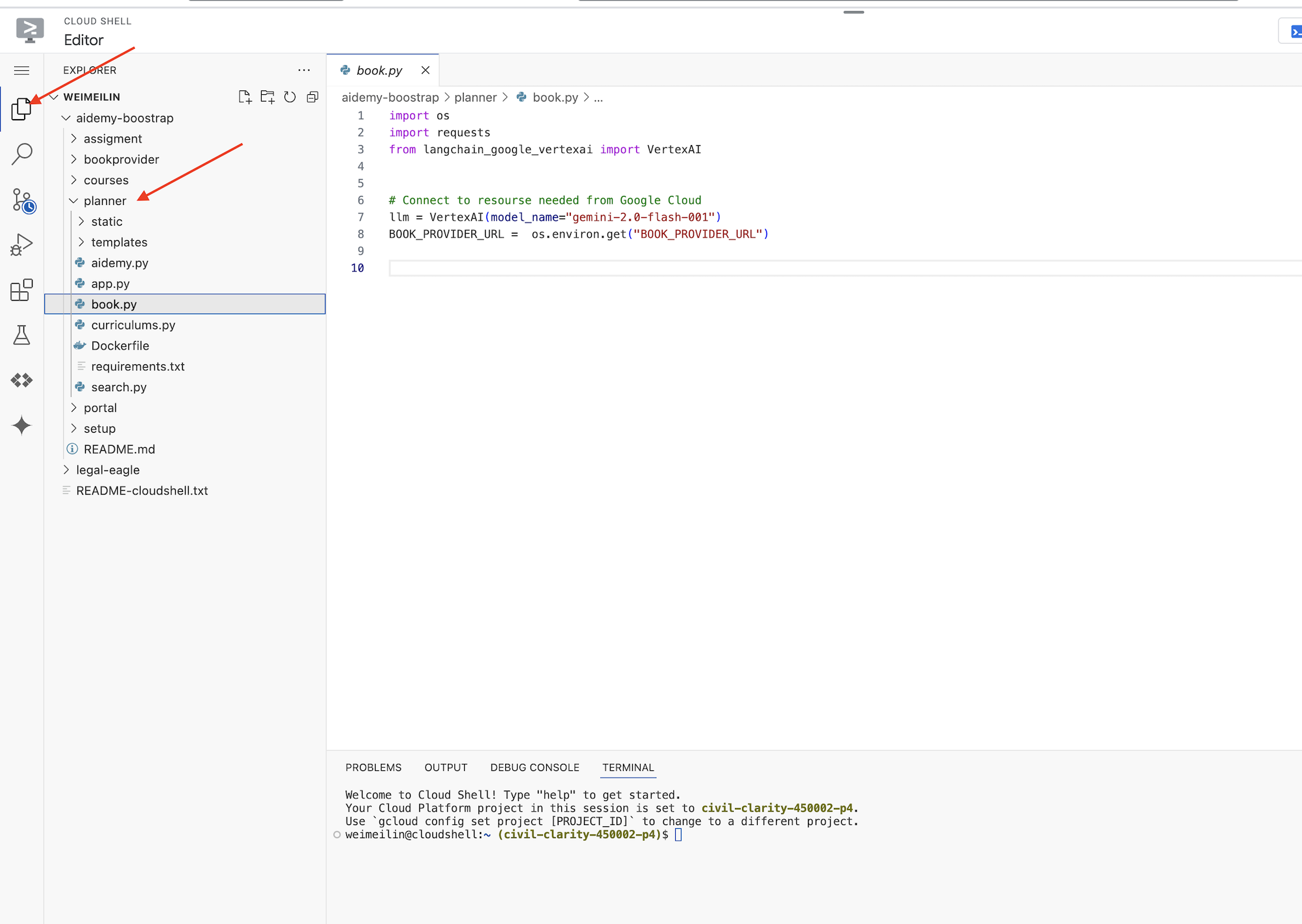
Task: Click the collapse all folders button
Action: 313,97
